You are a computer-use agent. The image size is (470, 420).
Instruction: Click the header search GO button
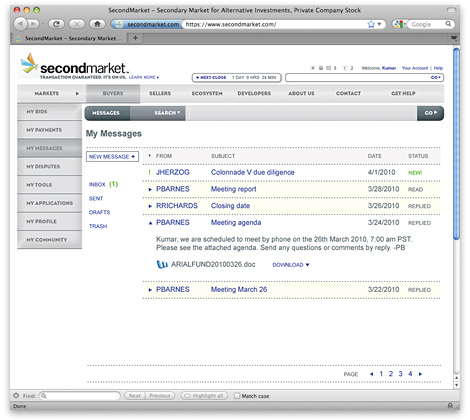(x=436, y=77)
